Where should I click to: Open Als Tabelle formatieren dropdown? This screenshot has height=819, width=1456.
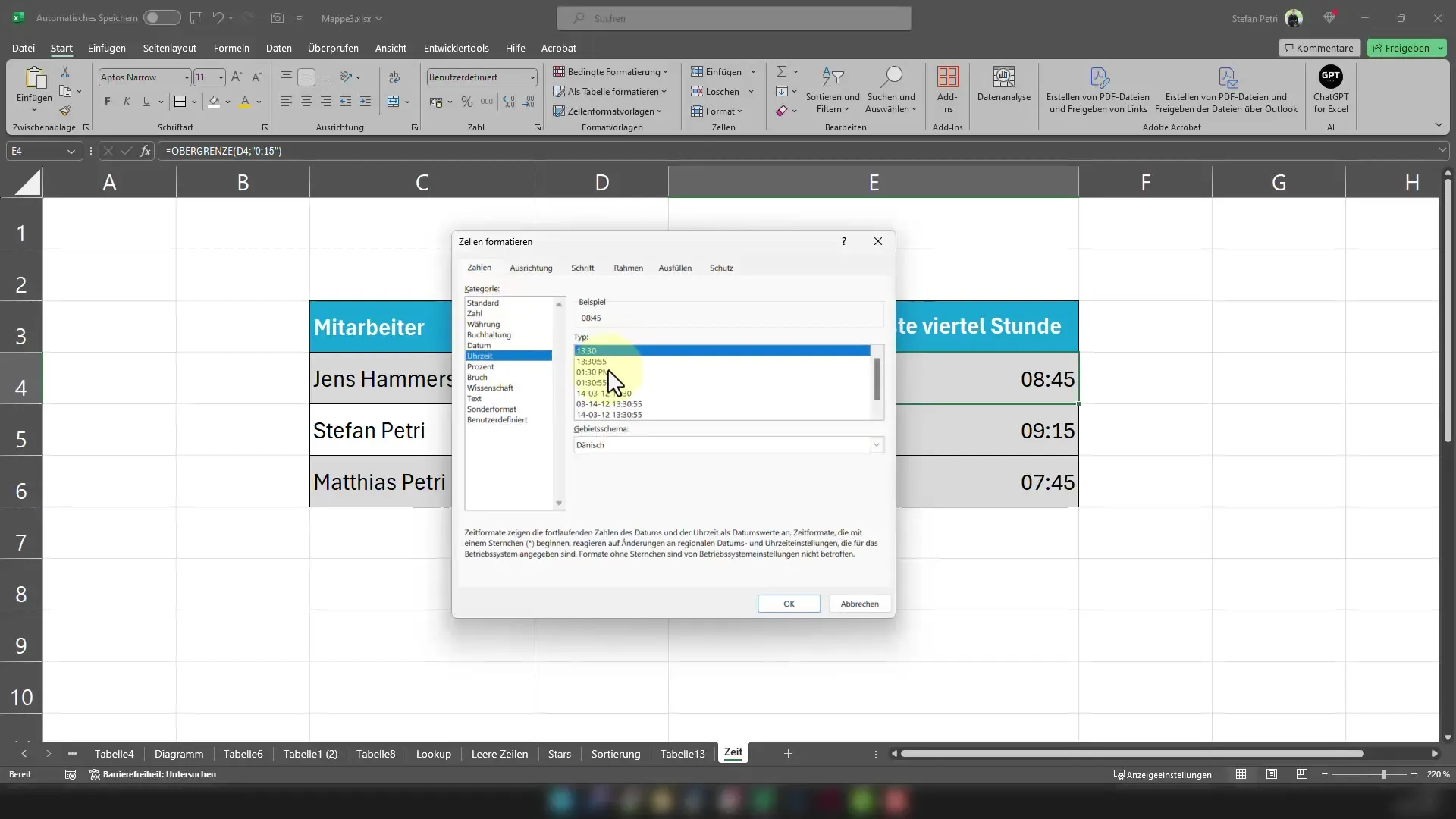[x=610, y=92]
